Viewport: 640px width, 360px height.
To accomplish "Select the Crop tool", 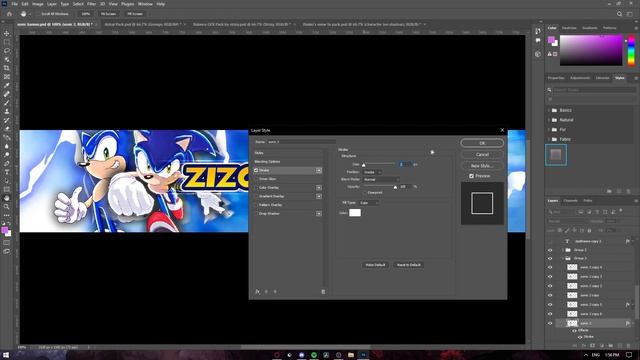I will tap(7, 68).
